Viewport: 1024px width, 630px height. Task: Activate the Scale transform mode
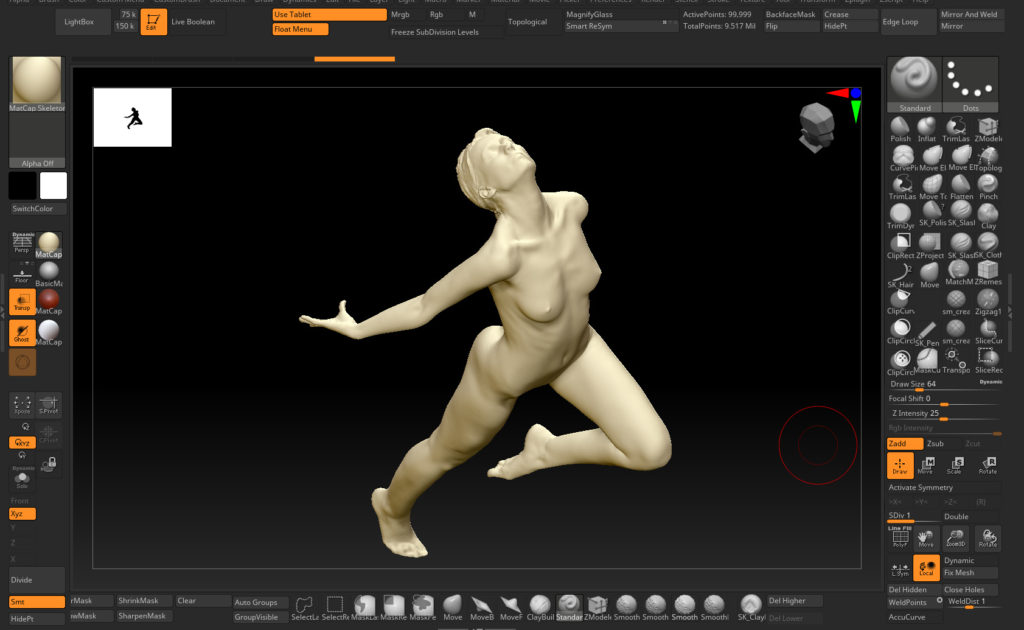click(x=957, y=465)
